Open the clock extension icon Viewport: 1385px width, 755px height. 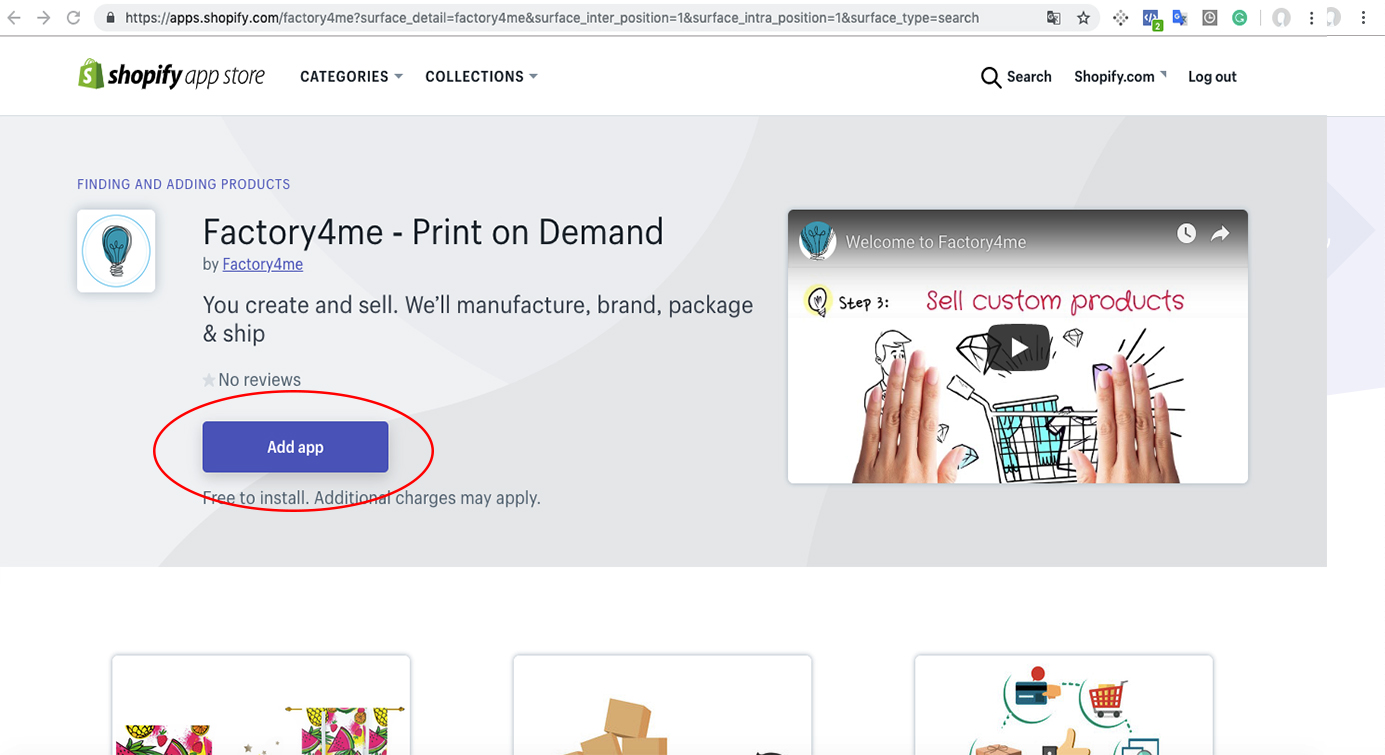[x=1210, y=18]
